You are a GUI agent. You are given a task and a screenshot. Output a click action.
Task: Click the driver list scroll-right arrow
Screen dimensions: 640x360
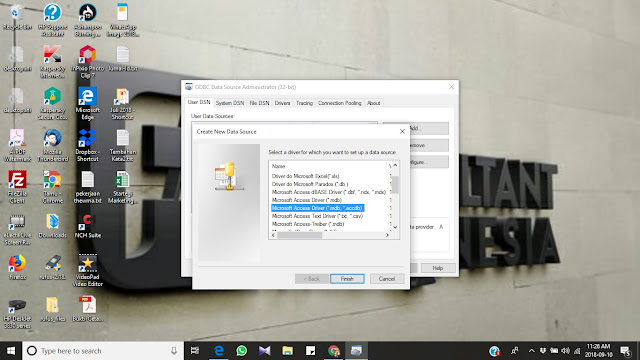(387, 235)
